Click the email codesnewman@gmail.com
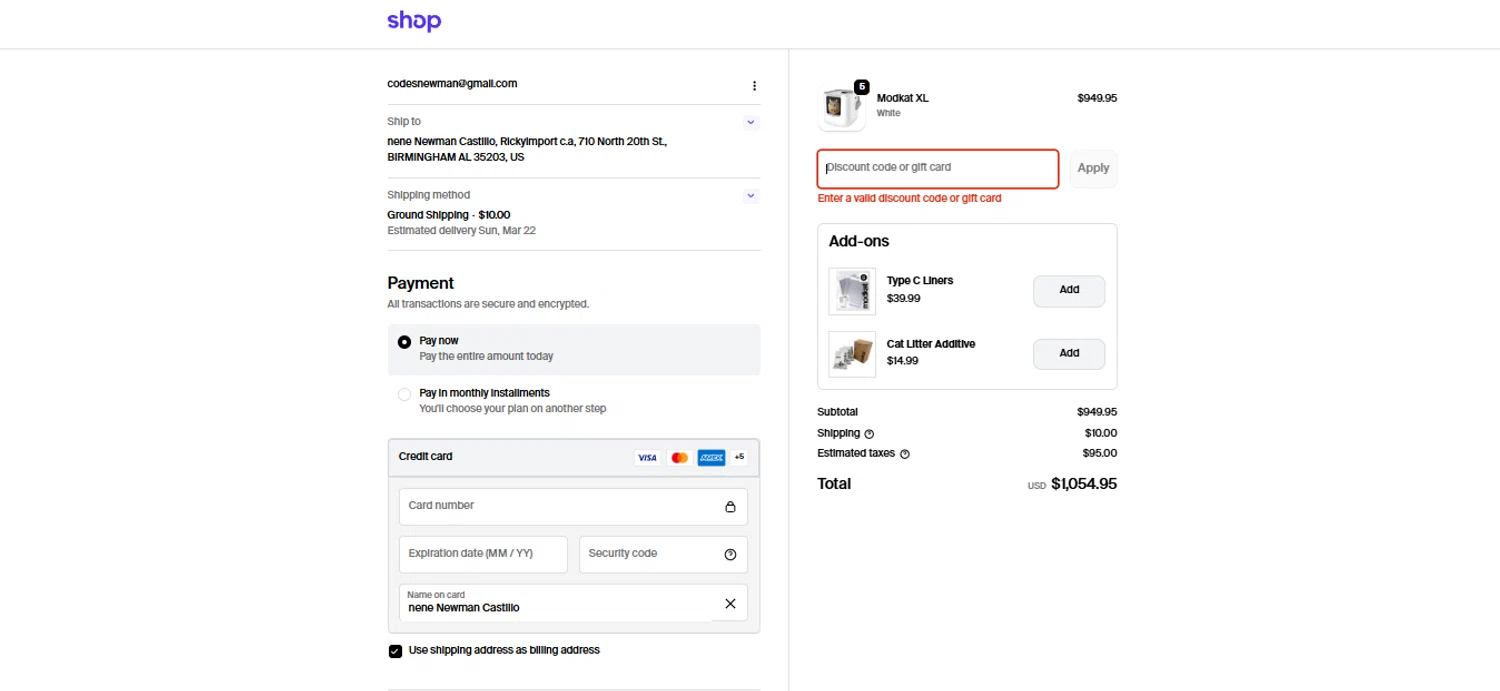 [452, 84]
